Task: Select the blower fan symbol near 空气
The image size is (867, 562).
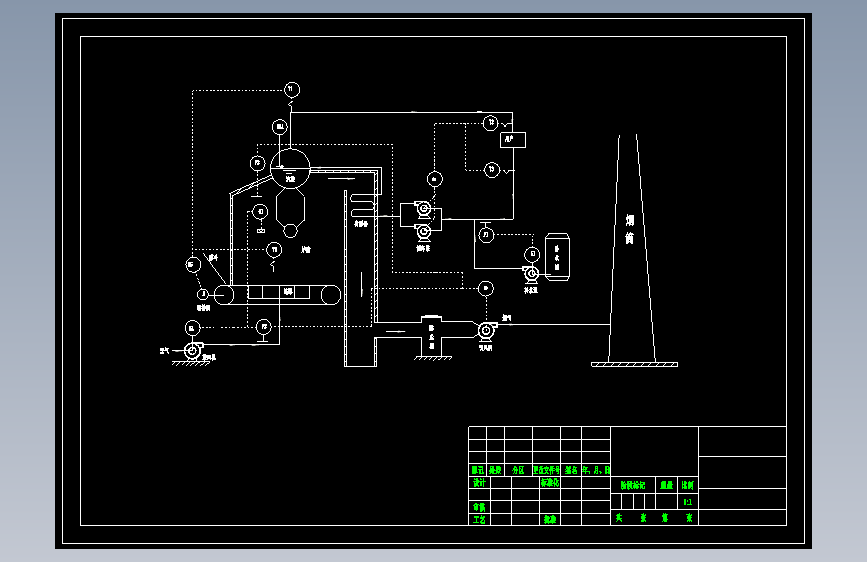Action: pyautogui.click(x=192, y=350)
